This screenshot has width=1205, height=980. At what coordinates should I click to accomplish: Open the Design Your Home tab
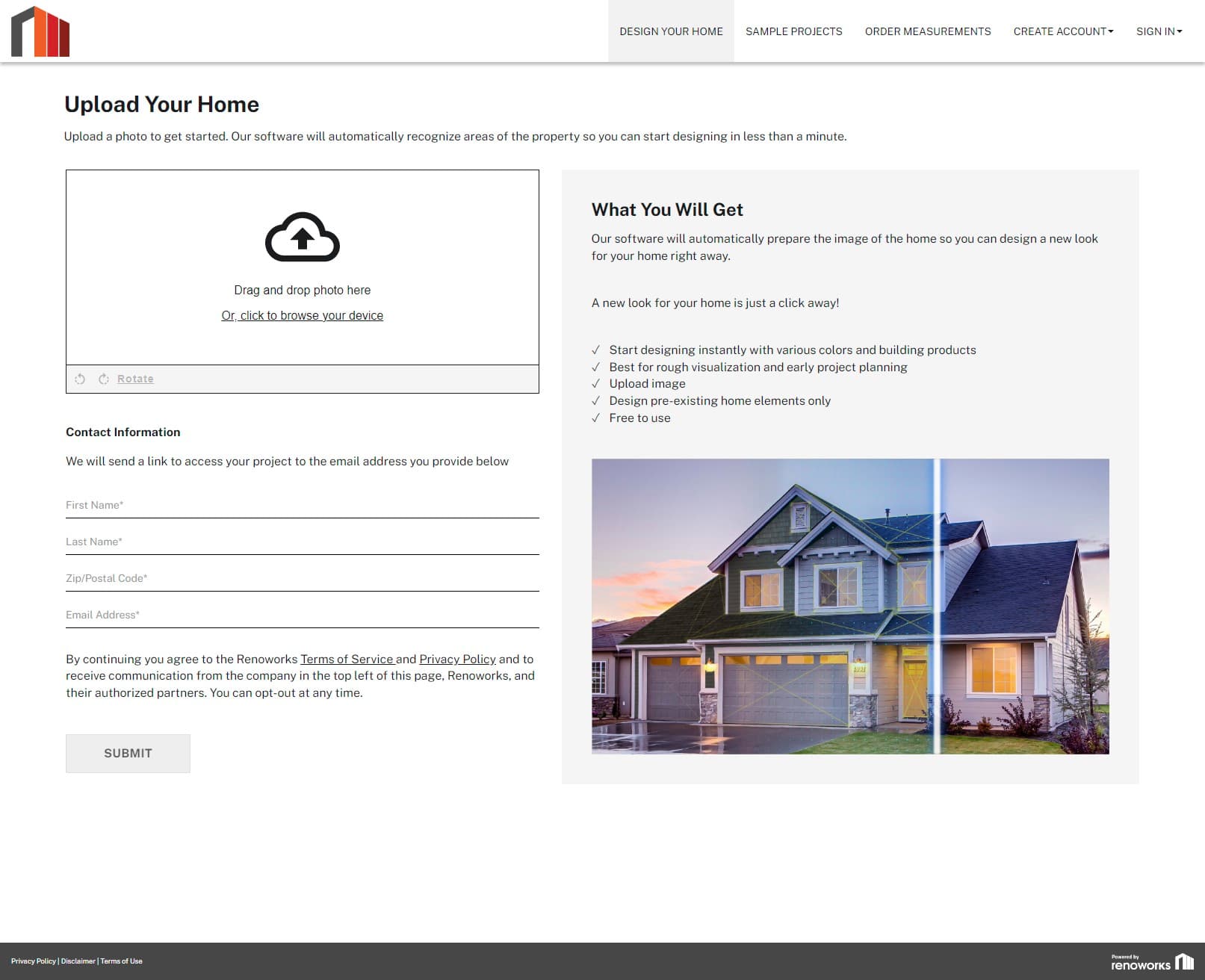click(671, 31)
